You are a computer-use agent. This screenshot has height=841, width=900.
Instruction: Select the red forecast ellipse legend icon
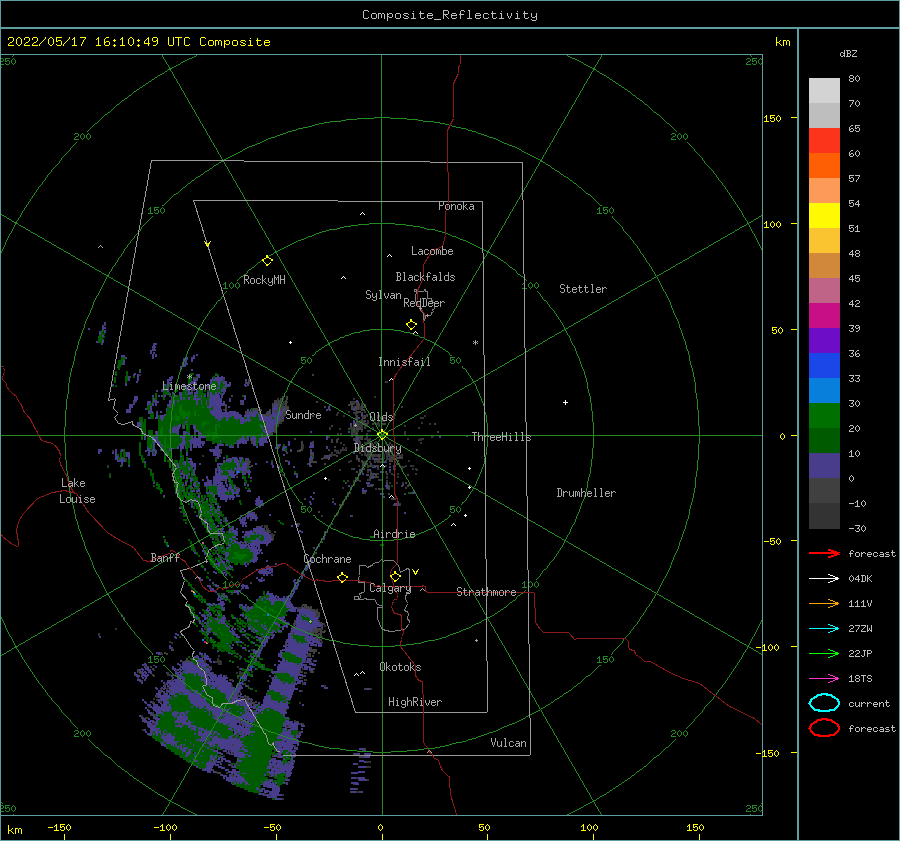point(824,728)
